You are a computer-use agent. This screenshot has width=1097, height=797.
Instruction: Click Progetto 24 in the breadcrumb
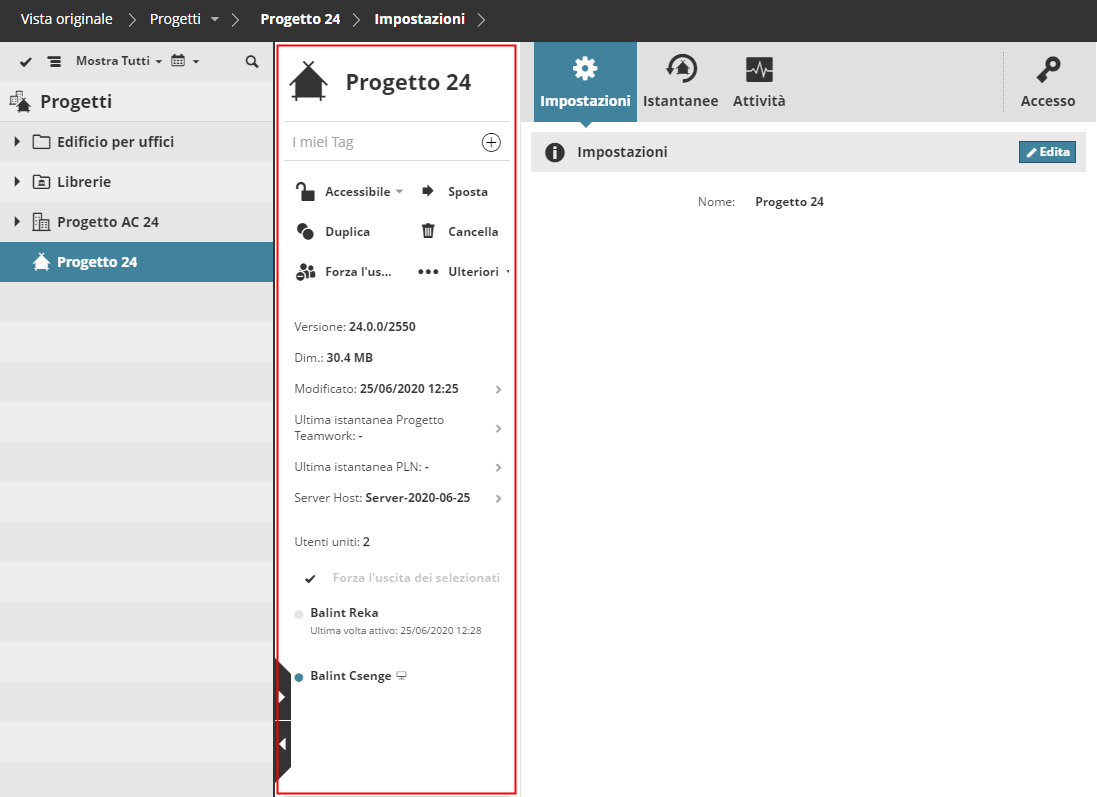click(x=300, y=19)
